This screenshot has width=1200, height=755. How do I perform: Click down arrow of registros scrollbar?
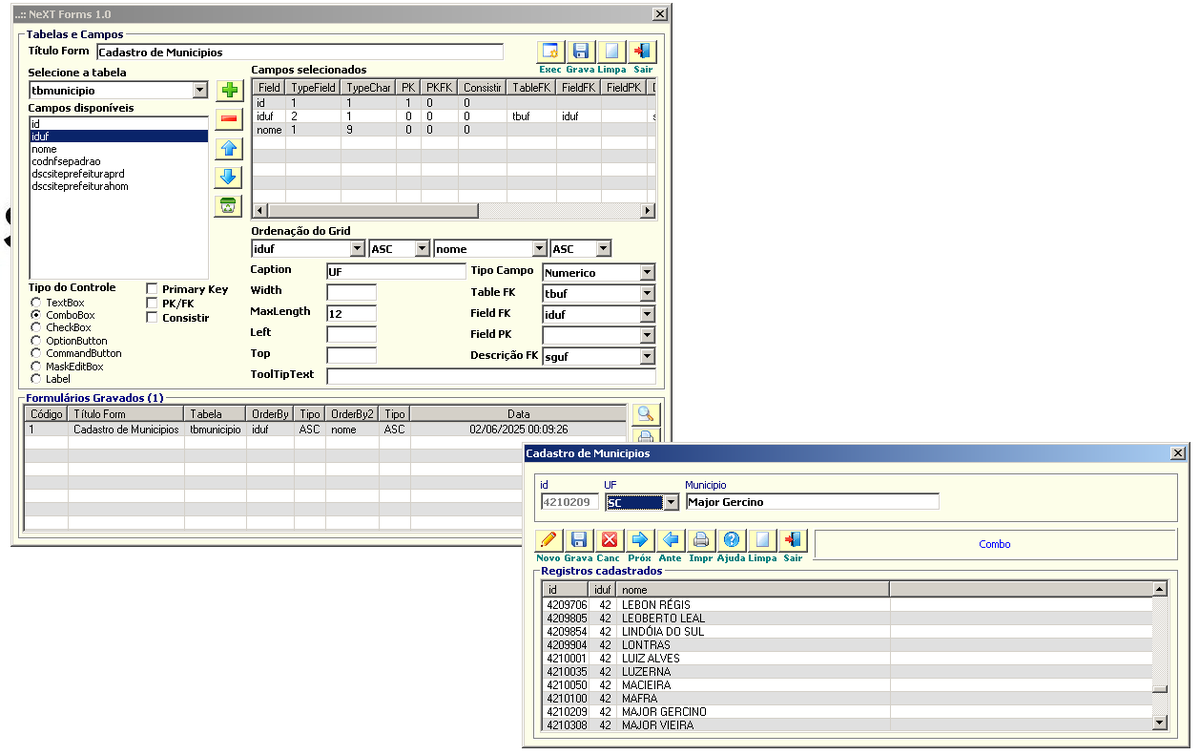[x=1159, y=723]
